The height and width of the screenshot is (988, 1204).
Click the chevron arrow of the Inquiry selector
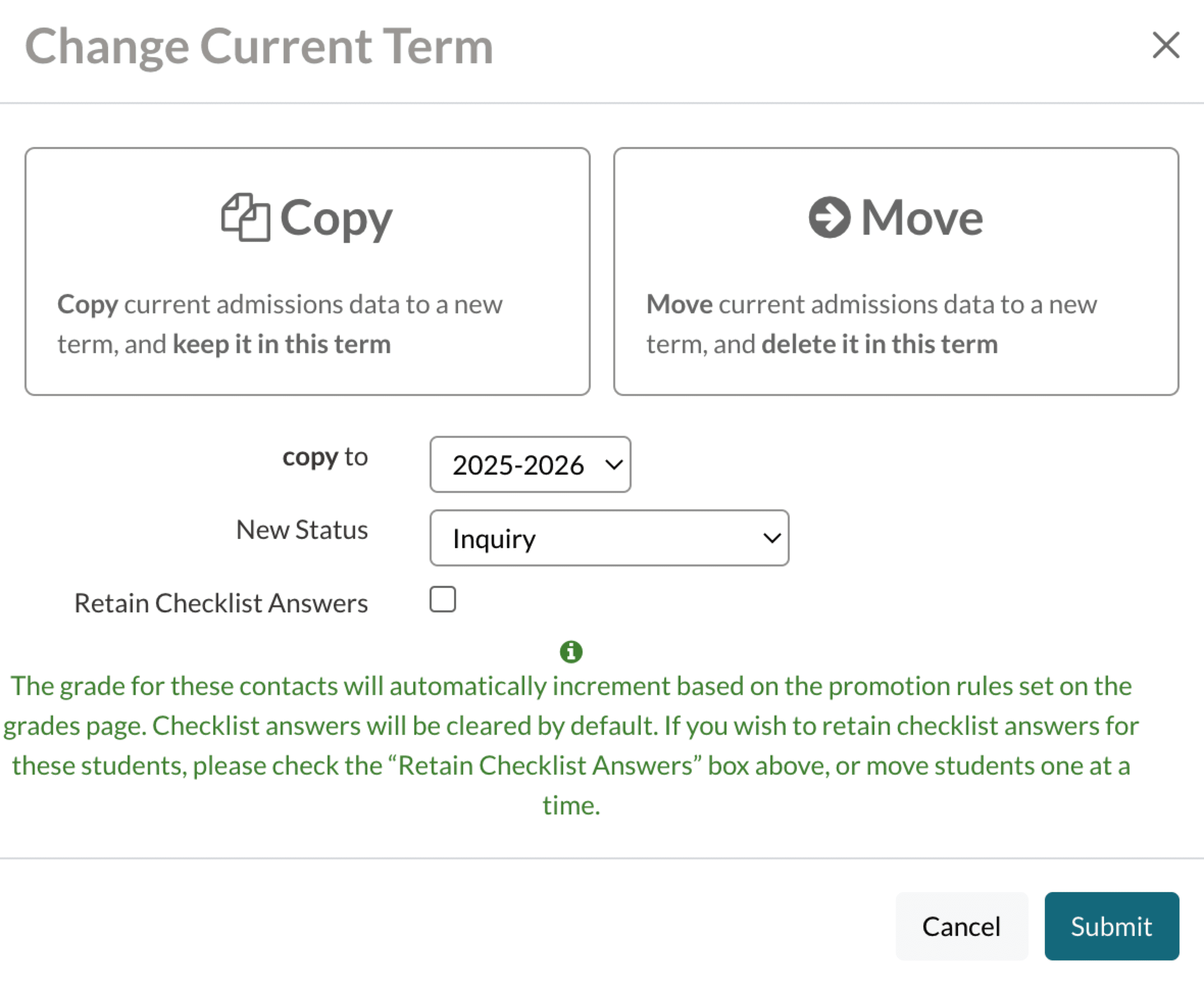[x=771, y=538]
